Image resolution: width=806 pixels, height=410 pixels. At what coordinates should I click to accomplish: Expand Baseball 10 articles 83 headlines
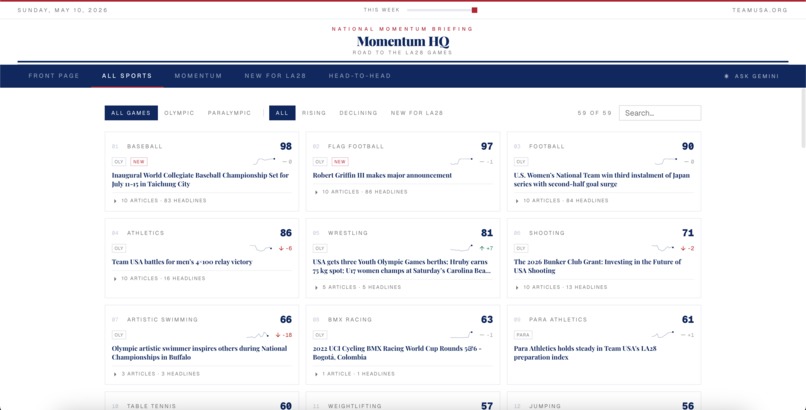point(160,201)
